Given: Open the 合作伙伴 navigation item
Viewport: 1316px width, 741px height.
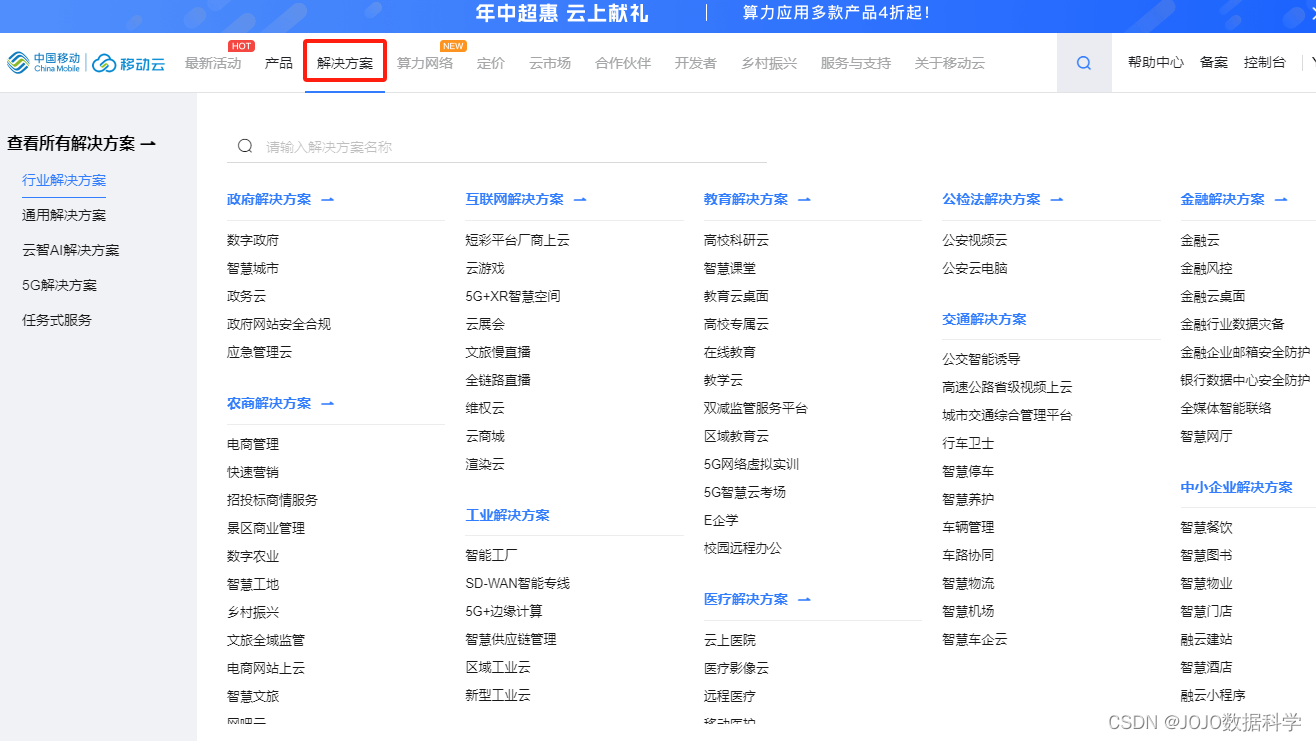Looking at the screenshot, I should pos(623,63).
